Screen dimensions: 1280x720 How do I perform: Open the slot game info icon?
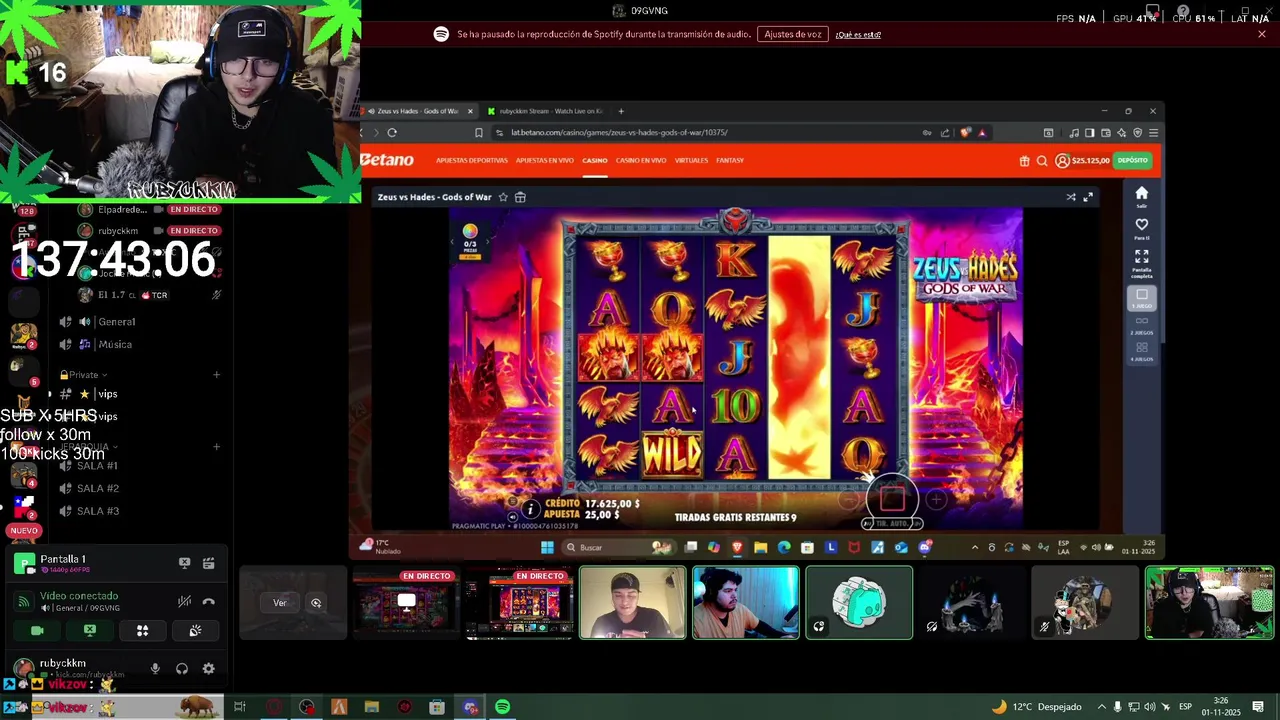point(530,509)
